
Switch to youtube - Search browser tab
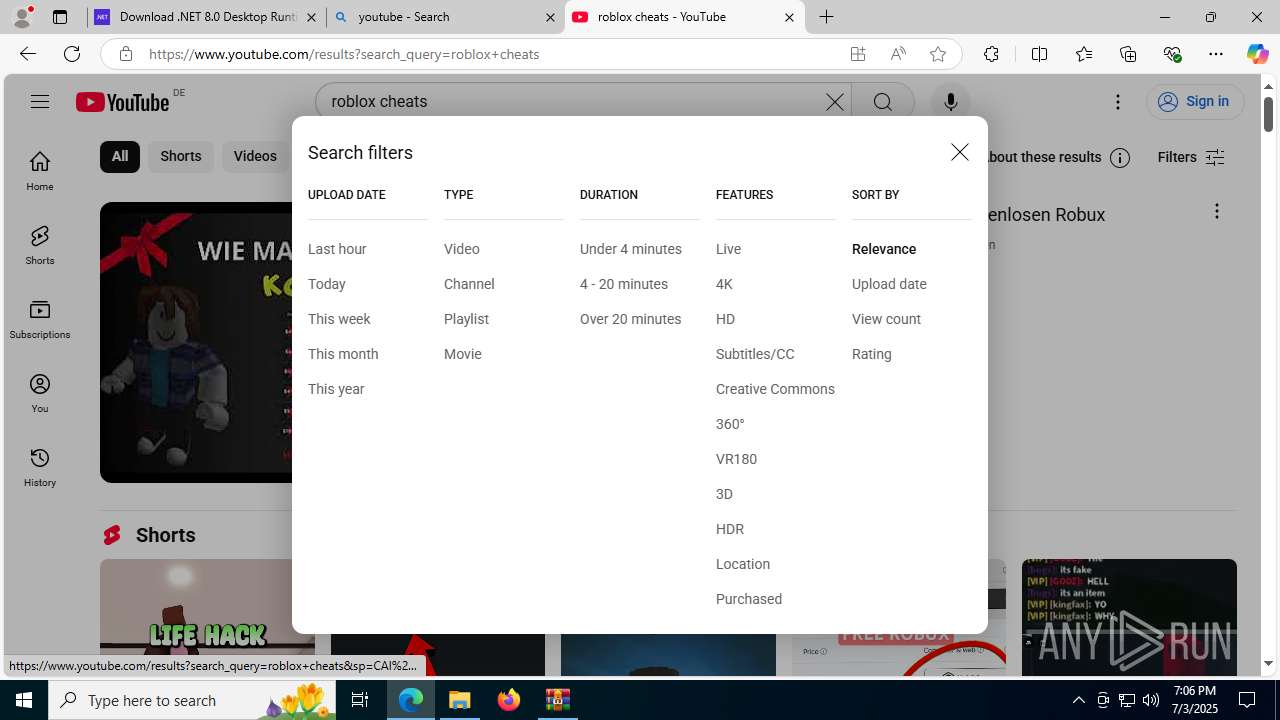coord(445,17)
